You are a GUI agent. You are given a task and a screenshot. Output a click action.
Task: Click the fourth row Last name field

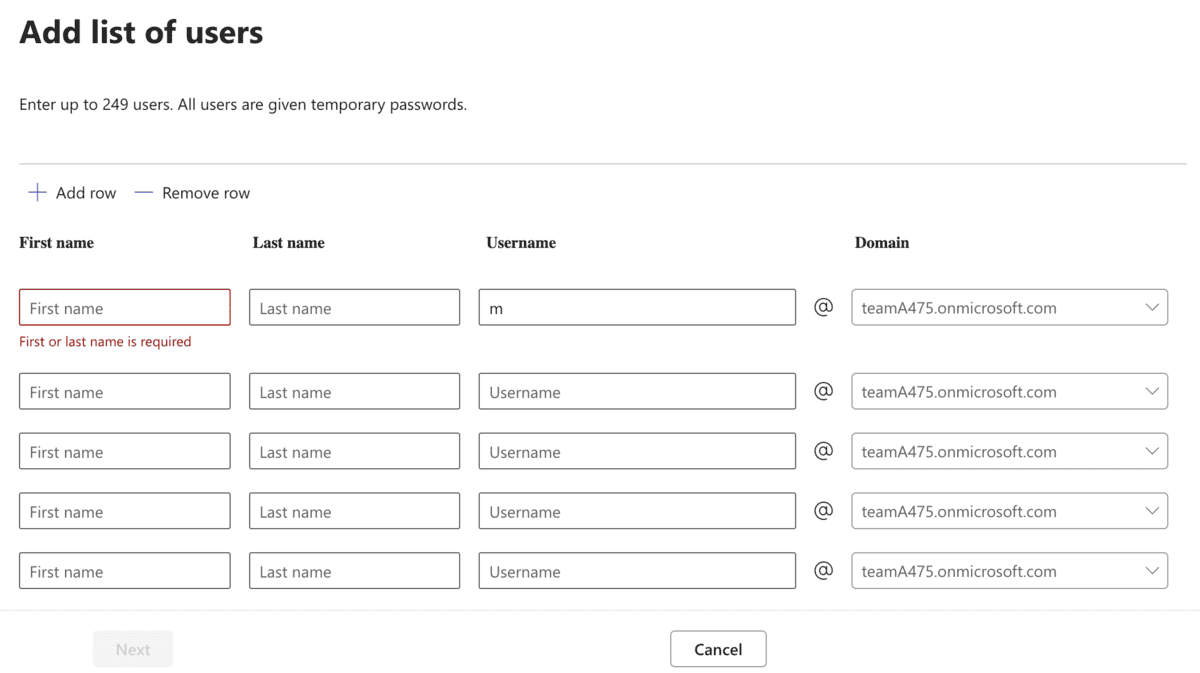click(354, 511)
